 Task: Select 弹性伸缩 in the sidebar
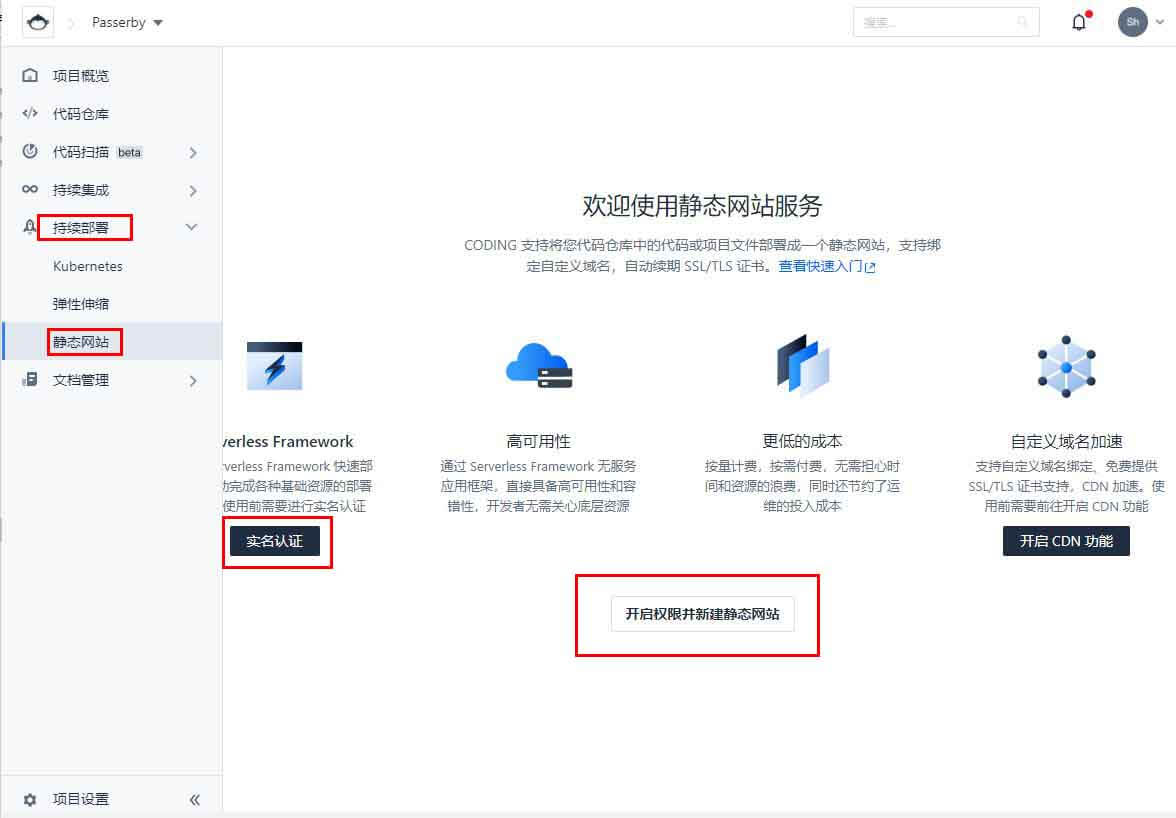click(x=81, y=304)
